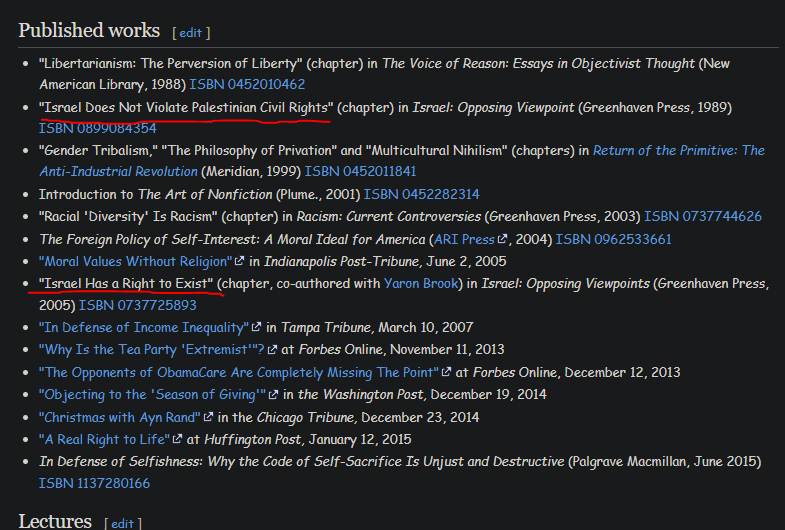Open ISBN 0899084354 link
Image resolution: width=785 pixels, height=530 pixels.
click(x=98, y=128)
